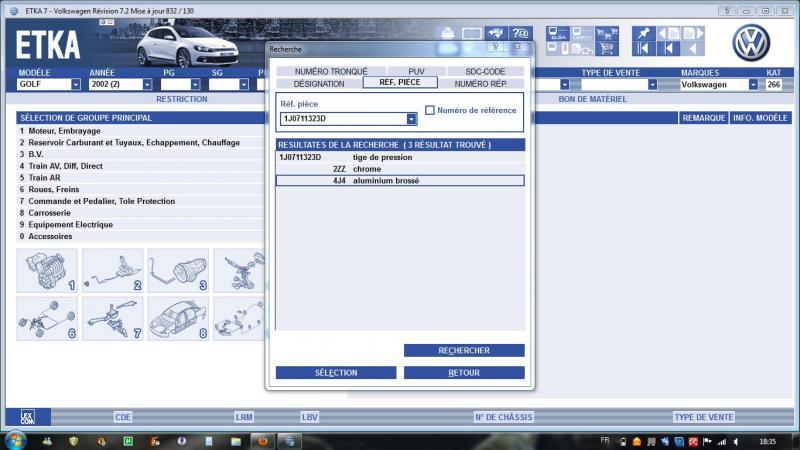The image size is (800, 450).
Task: Click the volume speaker tray icon
Action: click(736, 441)
